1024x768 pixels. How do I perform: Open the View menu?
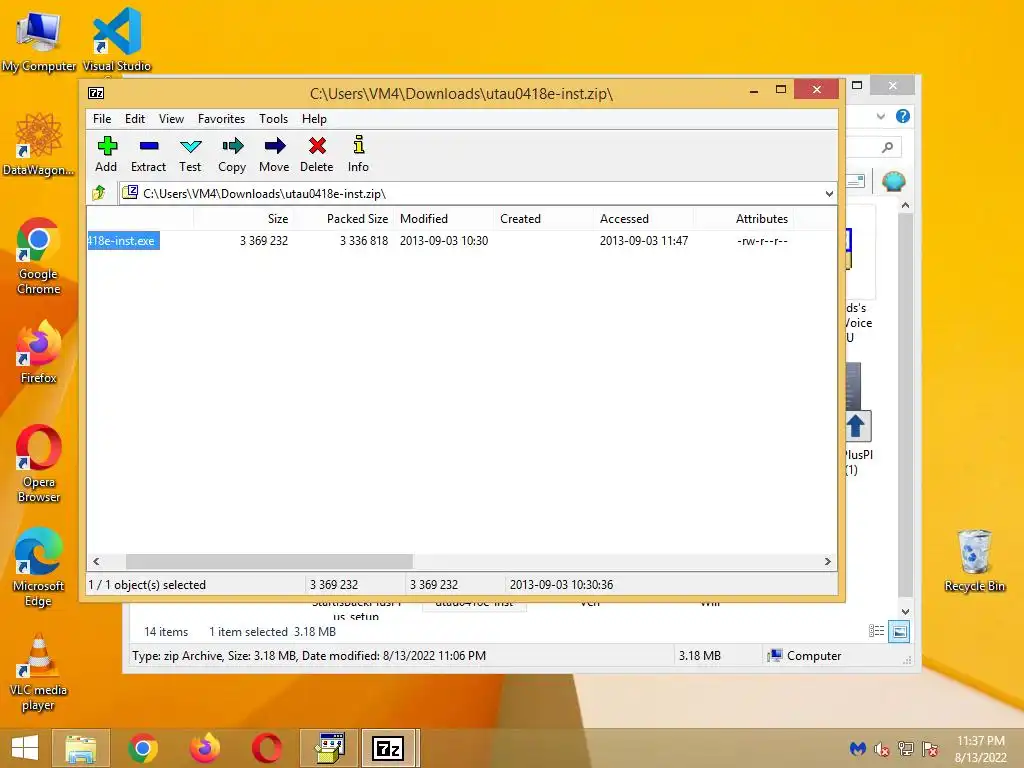click(171, 119)
